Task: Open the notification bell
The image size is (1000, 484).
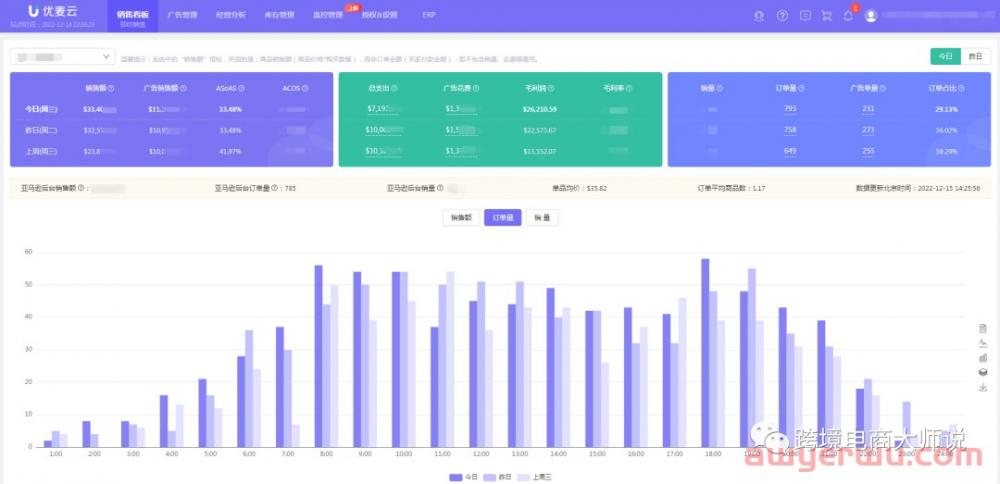Action: pyautogui.click(x=848, y=16)
